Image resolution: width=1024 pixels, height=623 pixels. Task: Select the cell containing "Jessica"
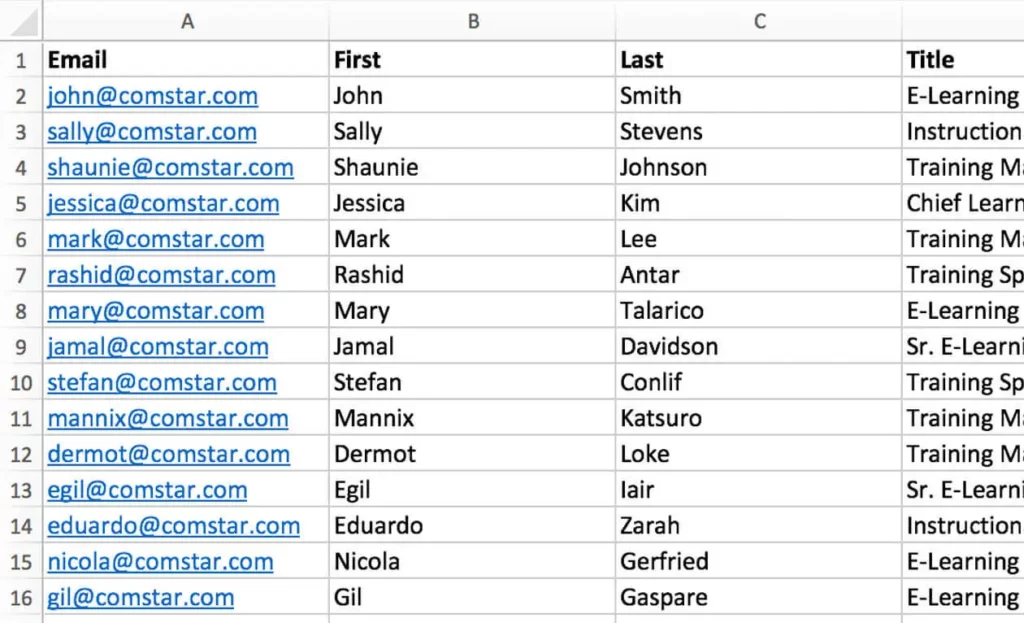coord(473,204)
